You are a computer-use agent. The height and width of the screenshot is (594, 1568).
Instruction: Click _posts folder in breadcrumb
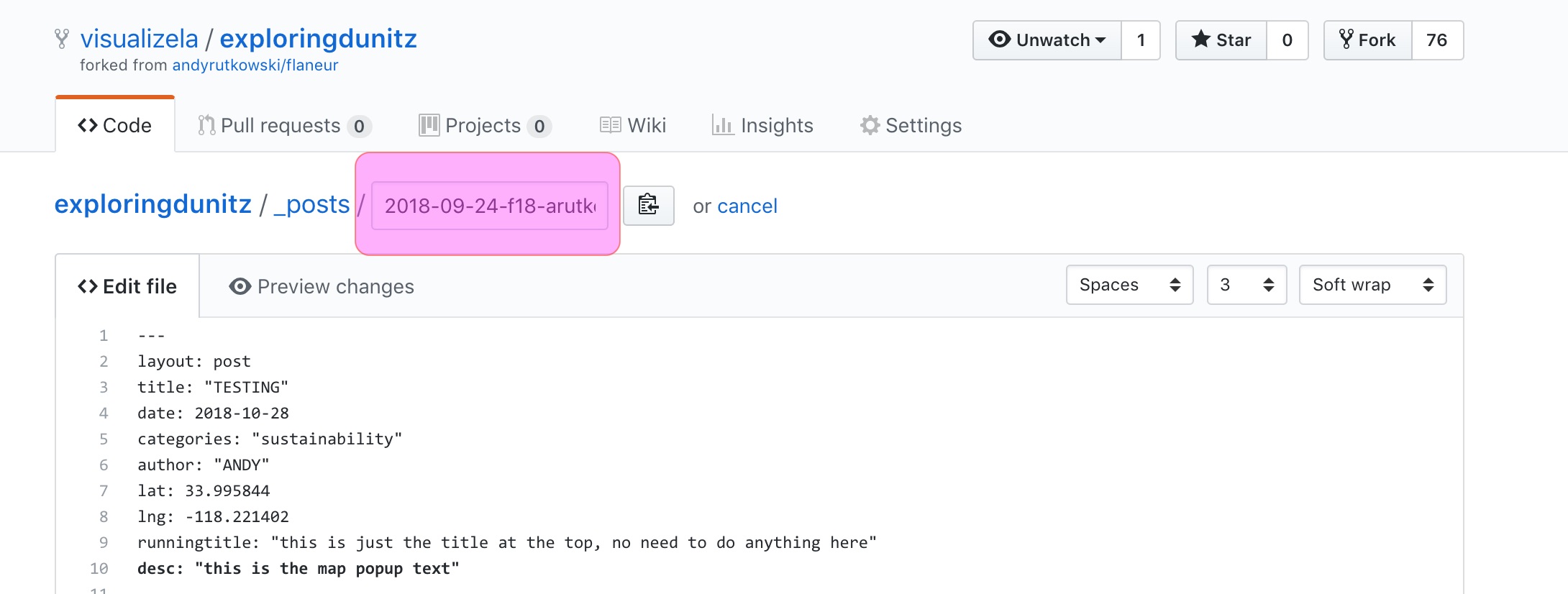coord(311,205)
